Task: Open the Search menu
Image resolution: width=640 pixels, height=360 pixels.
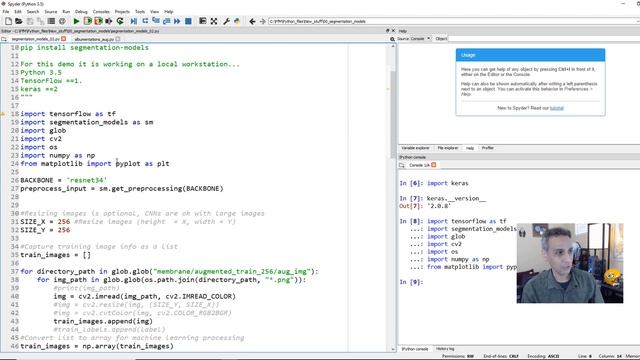Action: coord(33,11)
